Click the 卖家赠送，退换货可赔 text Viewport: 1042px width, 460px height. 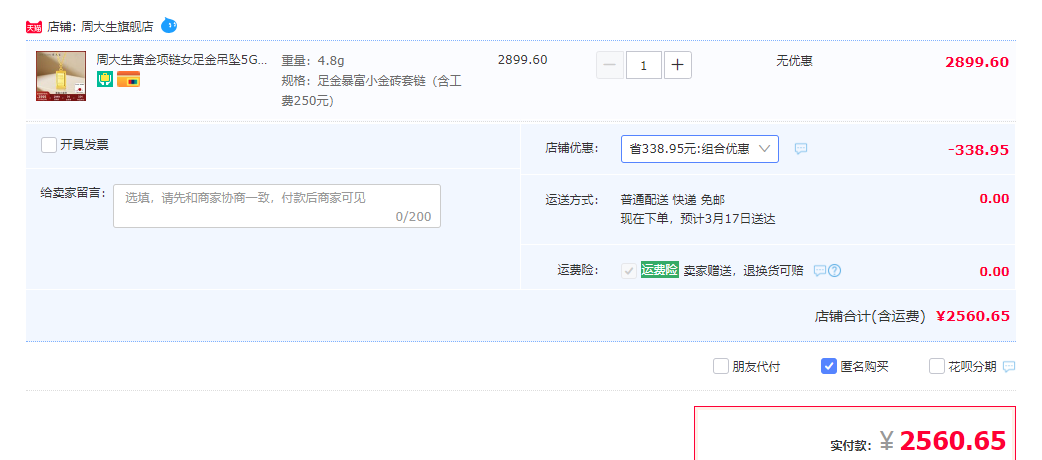point(744,271)
